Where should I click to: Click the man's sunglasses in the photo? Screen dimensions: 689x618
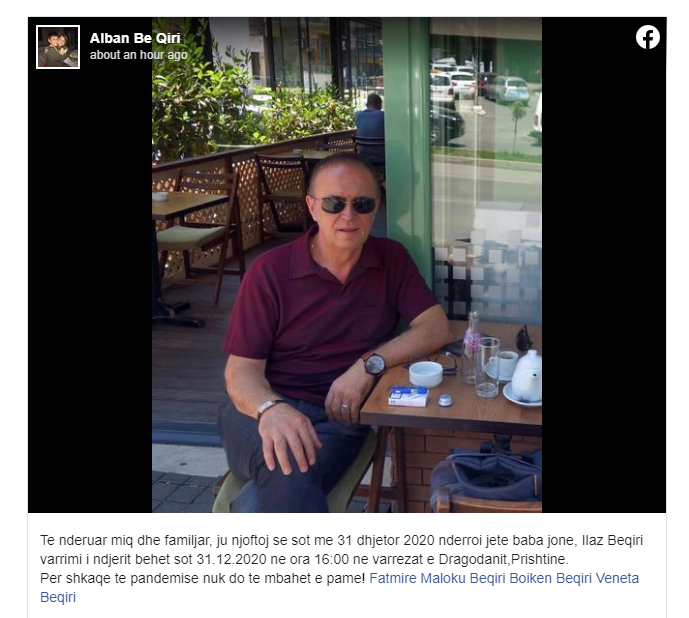pyautogui.click(x=347, y=204)
